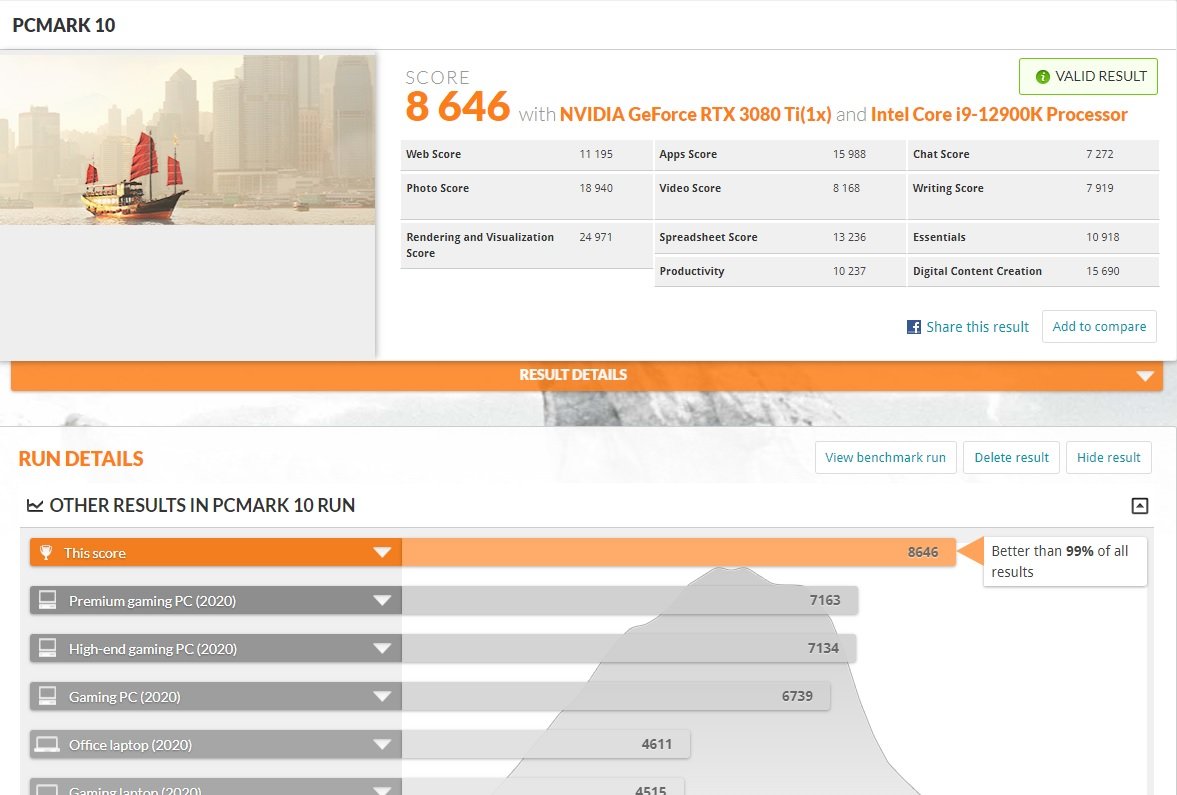
Task: Click the PCMark 10 sailboat thumbnail
Action: coord(188,140)
